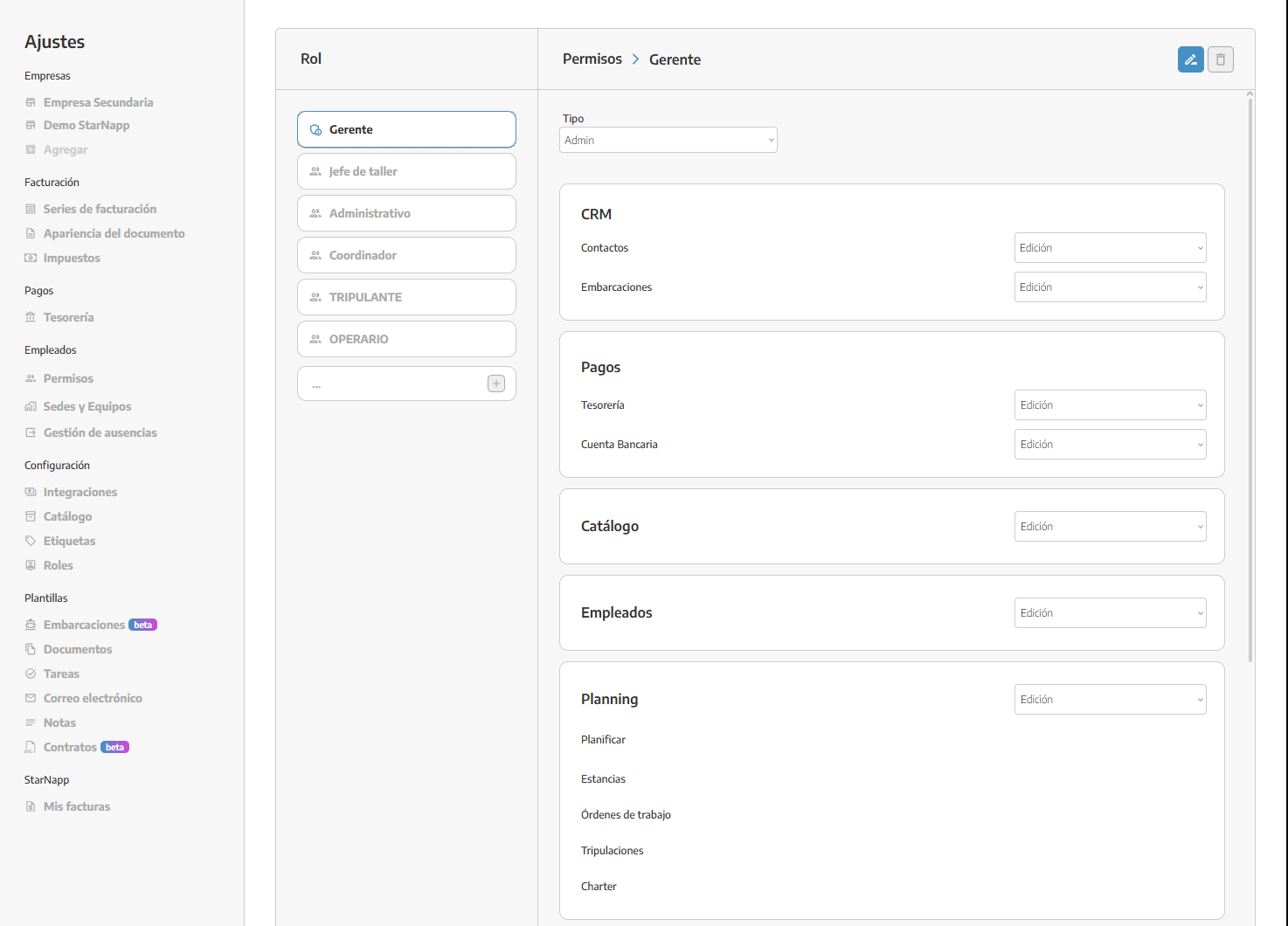Click the Gerente role icon
The width and height of the screenshot is (1288, 926).
coord(316,129)
